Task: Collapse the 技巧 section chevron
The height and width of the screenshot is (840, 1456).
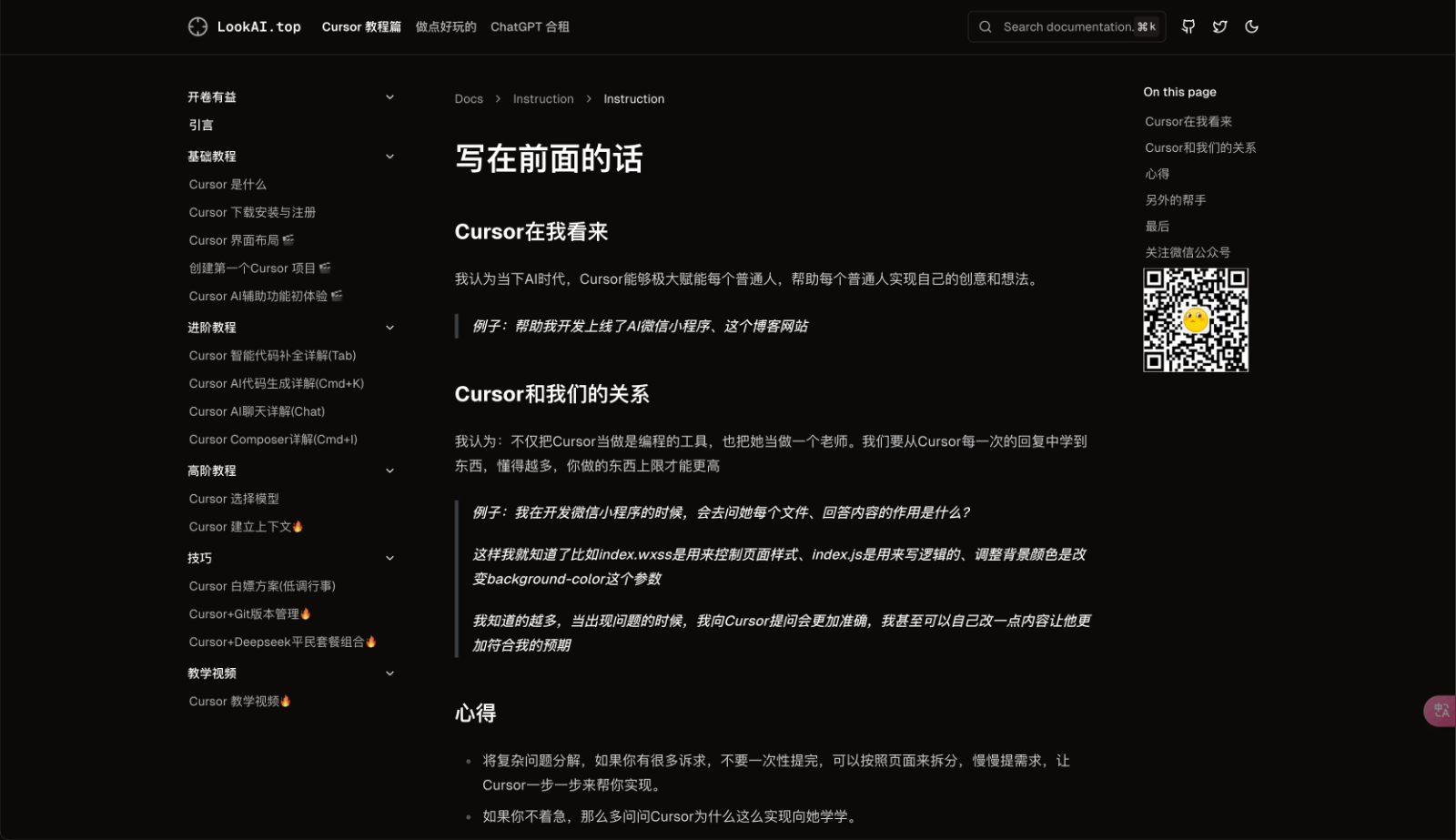Action: (x=389, y=558)
